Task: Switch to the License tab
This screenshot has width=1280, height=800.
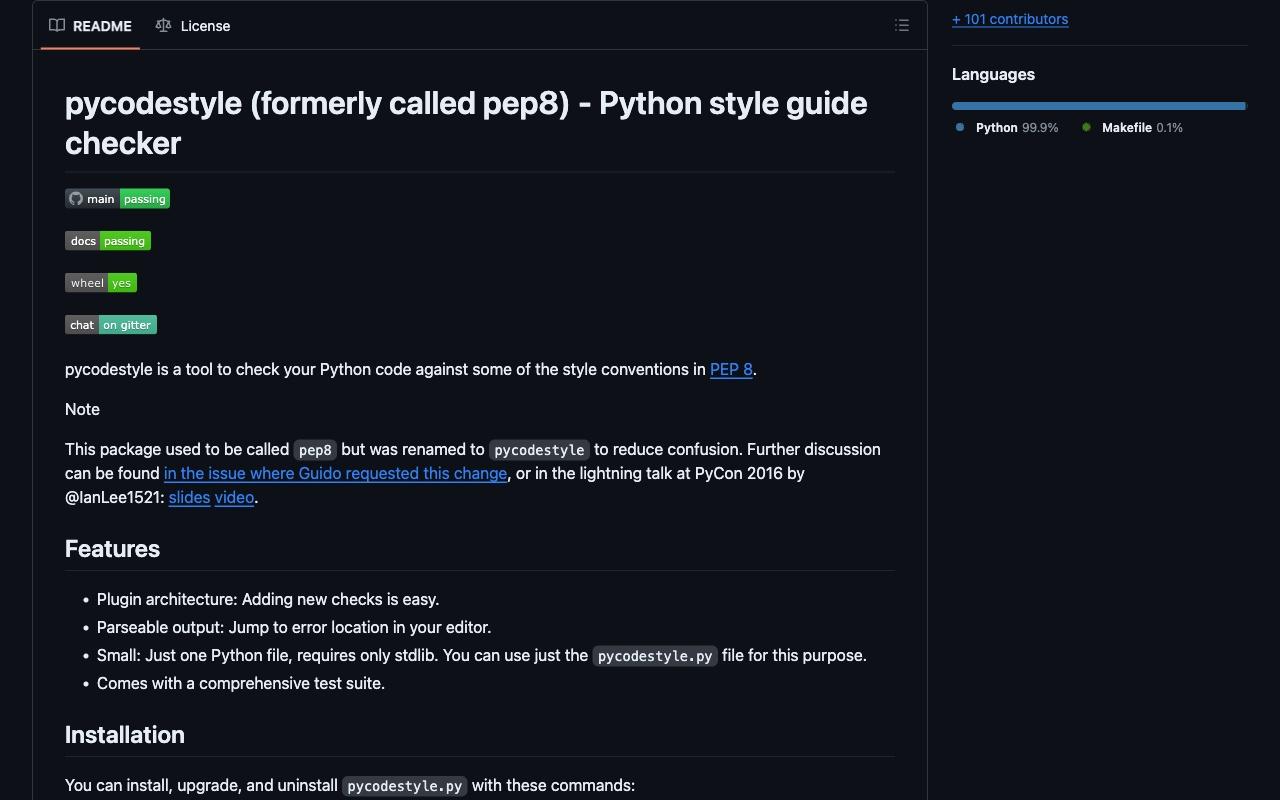Action: 193,26
